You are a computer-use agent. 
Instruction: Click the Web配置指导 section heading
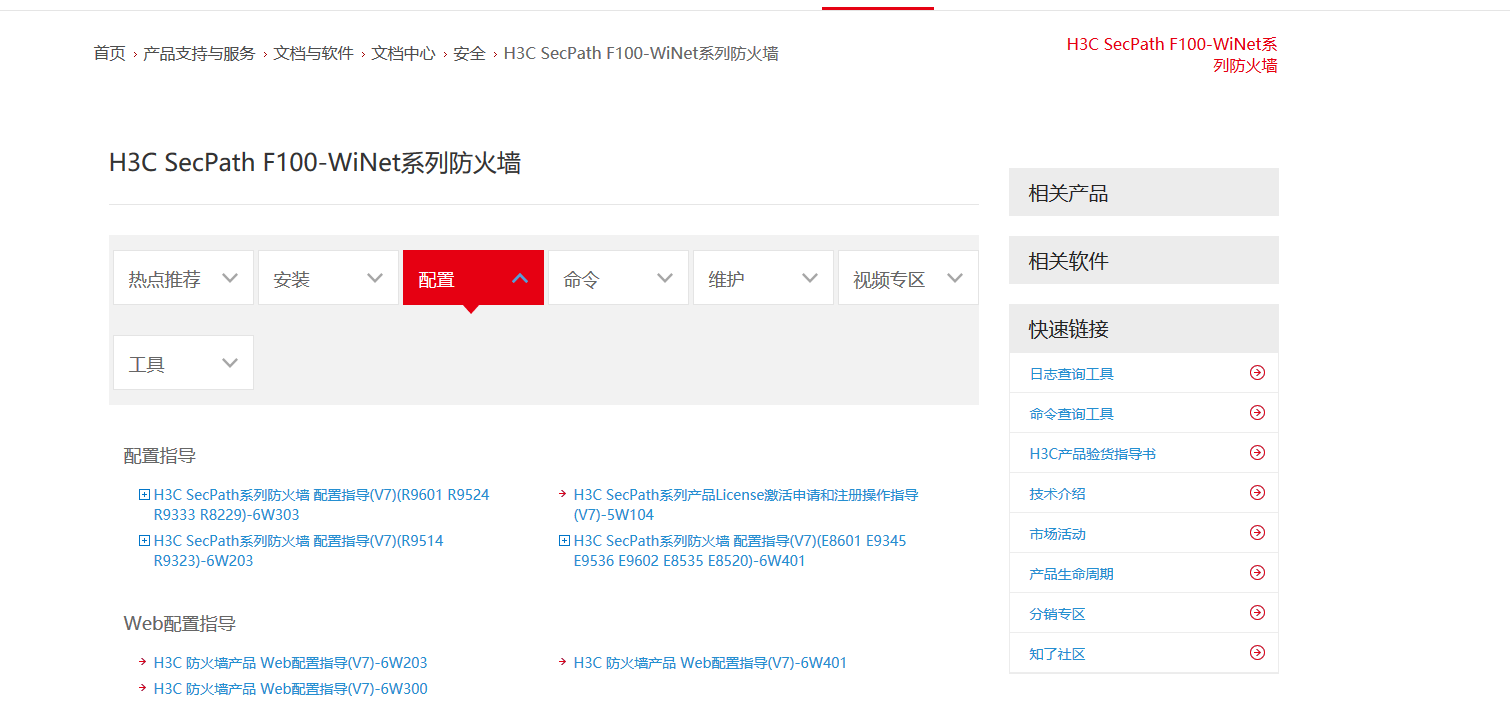coord(180,624)
